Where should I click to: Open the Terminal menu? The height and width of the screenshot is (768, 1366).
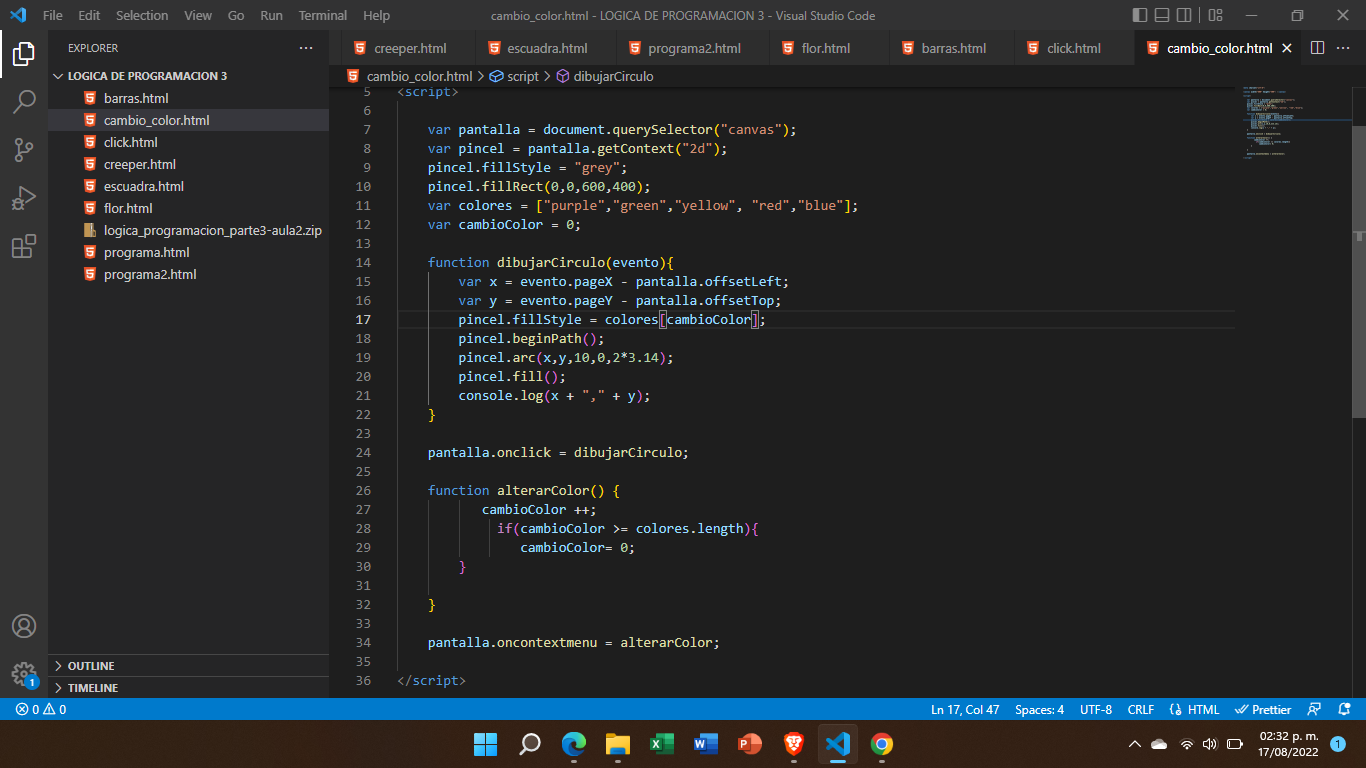tap(323, 15)
